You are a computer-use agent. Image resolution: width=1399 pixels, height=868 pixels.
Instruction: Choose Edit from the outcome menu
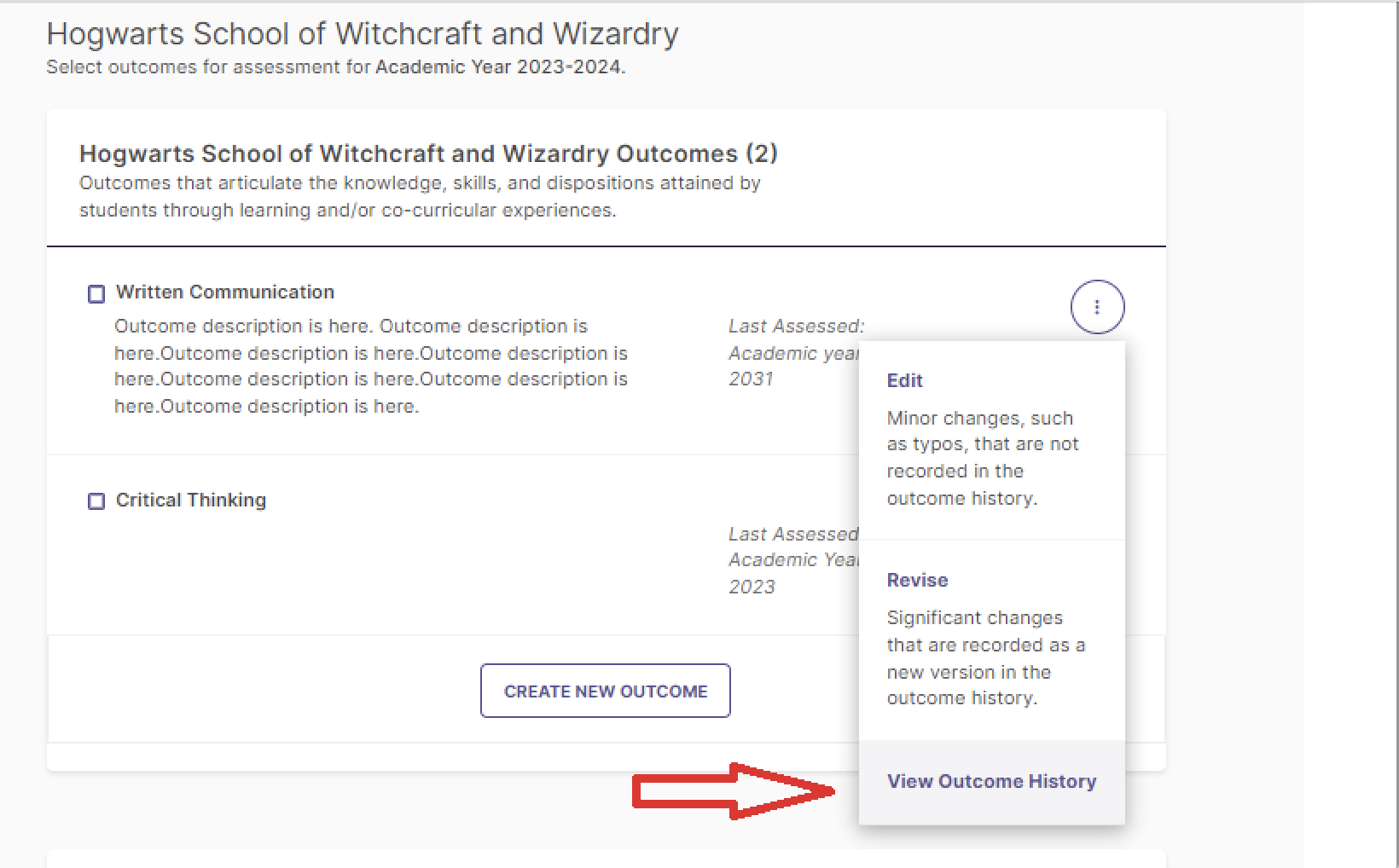(x=904, y=380)
